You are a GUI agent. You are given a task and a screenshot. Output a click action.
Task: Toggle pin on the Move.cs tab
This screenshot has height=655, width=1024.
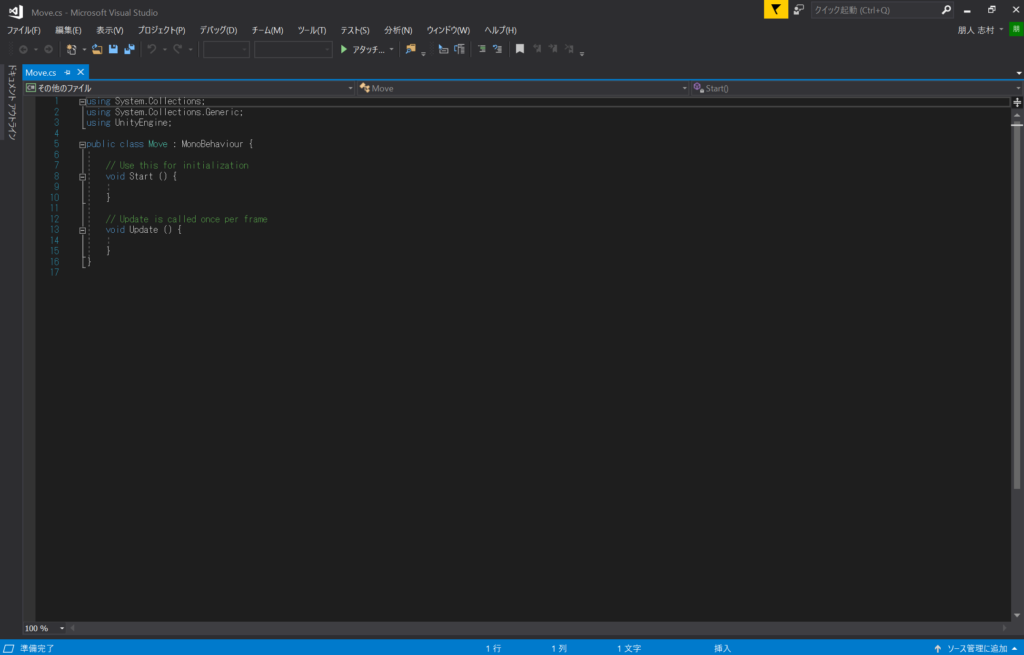click(x=67, y=72)
